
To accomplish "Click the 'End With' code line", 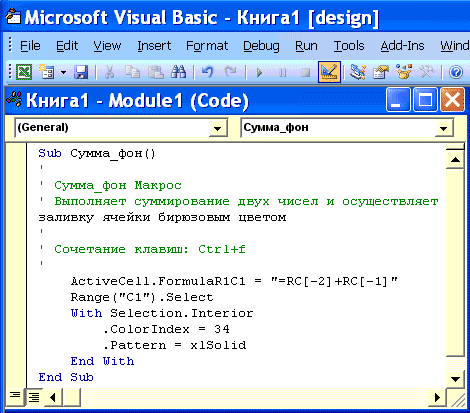I will 102,361.
